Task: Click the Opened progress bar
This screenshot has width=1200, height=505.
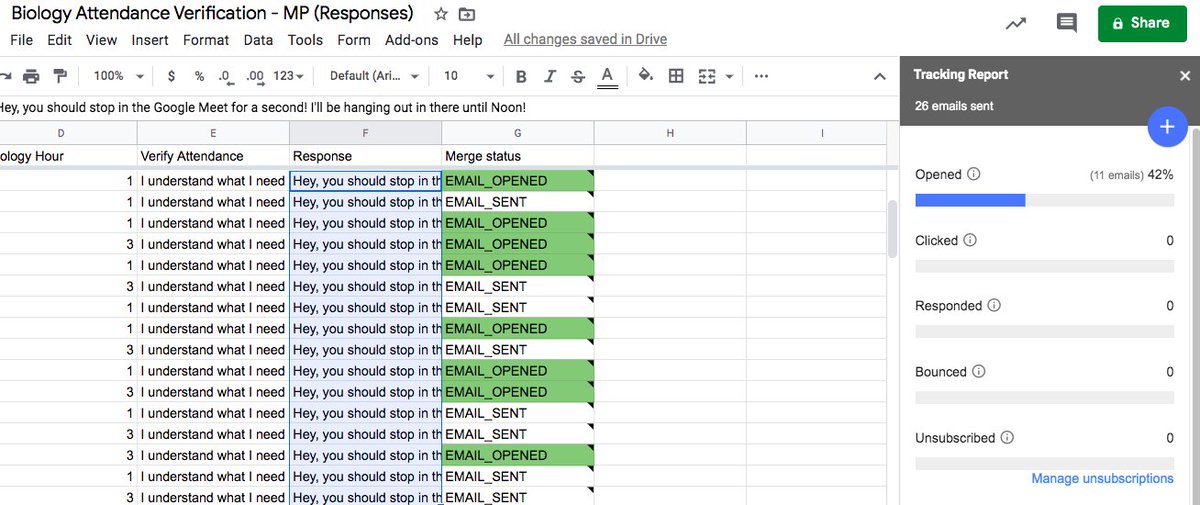Action: (1045, 200)
